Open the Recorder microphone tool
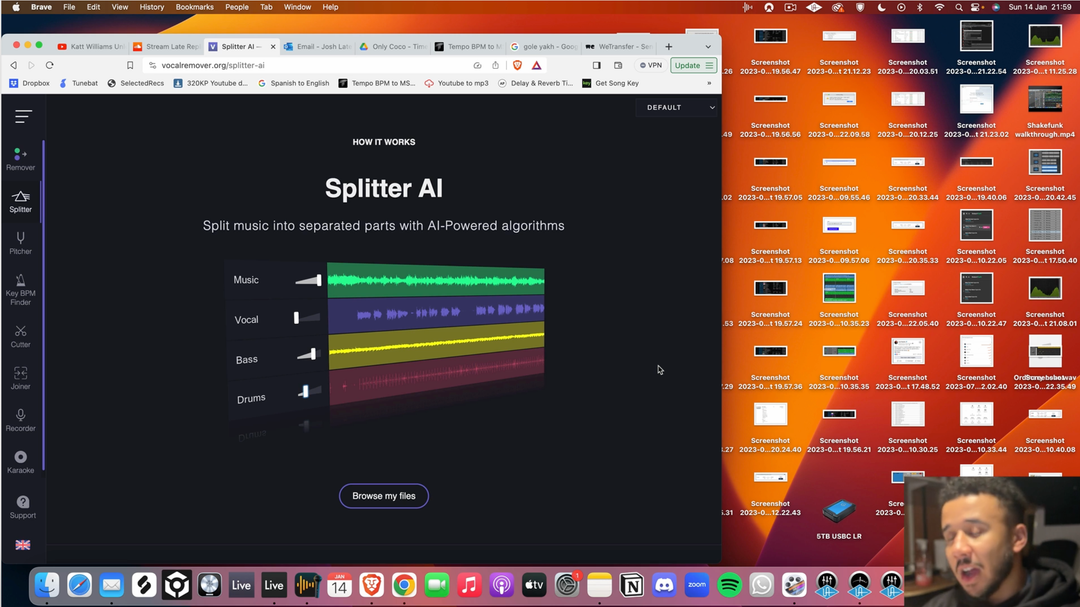Screen dimensions: 1080x607 [x=20, y=419]
